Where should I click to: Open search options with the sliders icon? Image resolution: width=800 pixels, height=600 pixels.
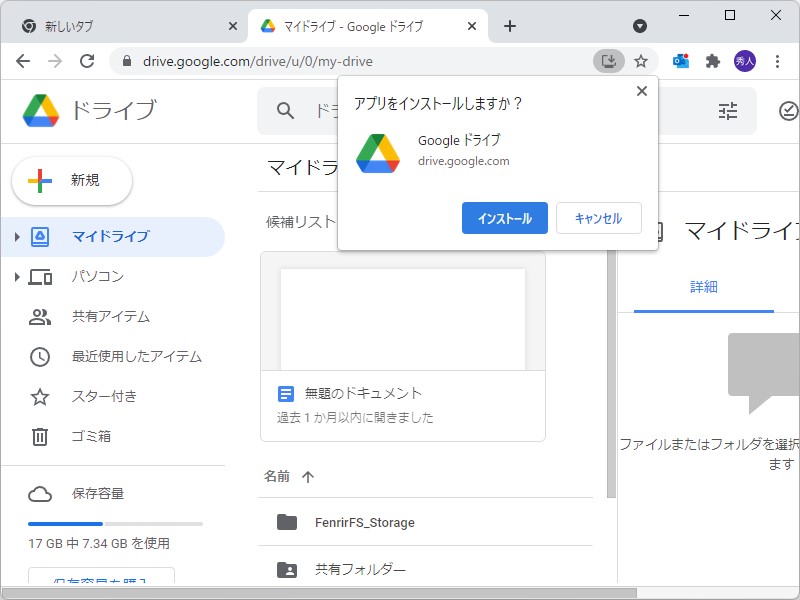tap(728, 111)
